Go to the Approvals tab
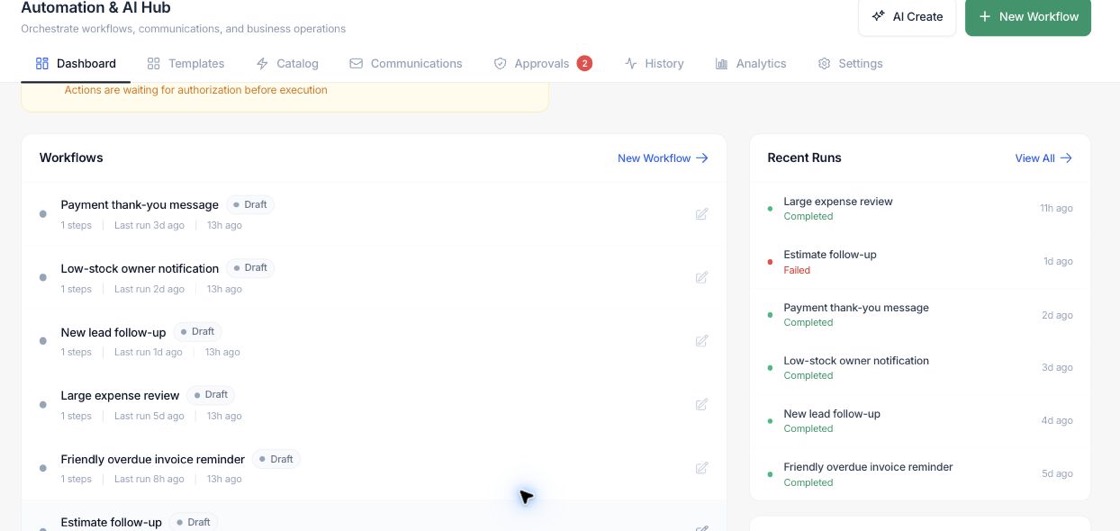1120x531 pixels. (543, 64)
